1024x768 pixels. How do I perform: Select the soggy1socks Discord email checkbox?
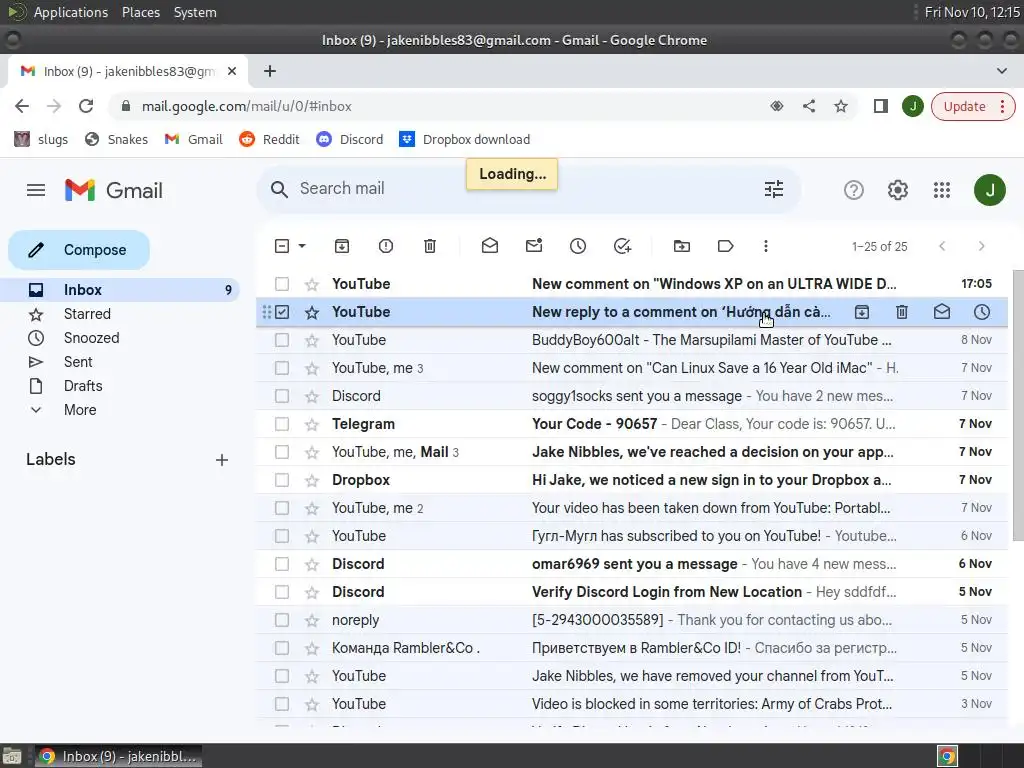click(x=282, y=396)
